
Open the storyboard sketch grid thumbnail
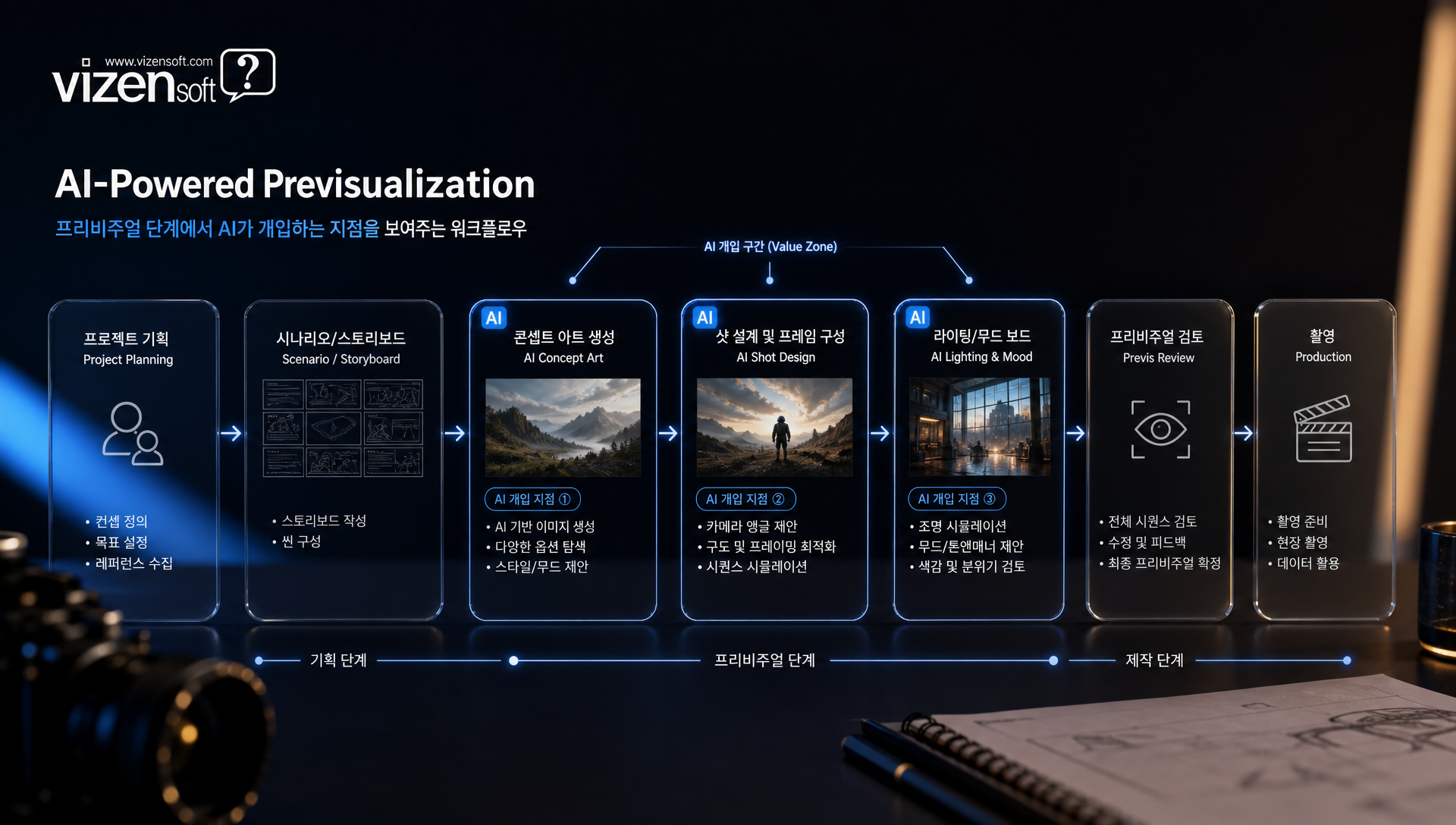click(343, 428)
